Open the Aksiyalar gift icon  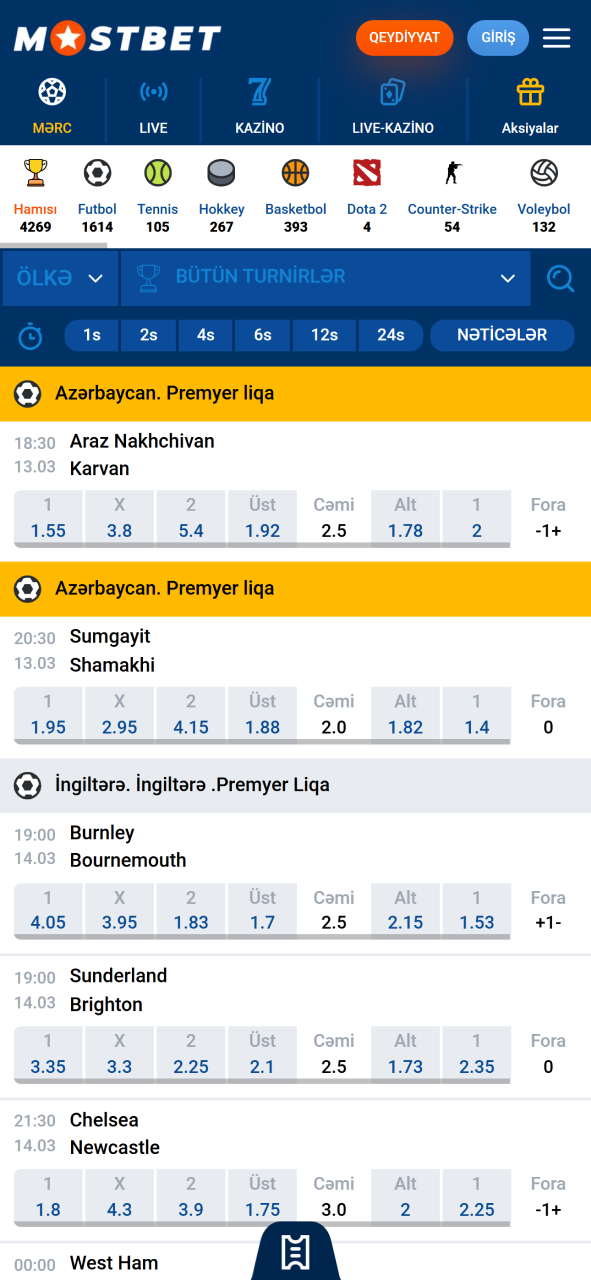tap(530, 95)
